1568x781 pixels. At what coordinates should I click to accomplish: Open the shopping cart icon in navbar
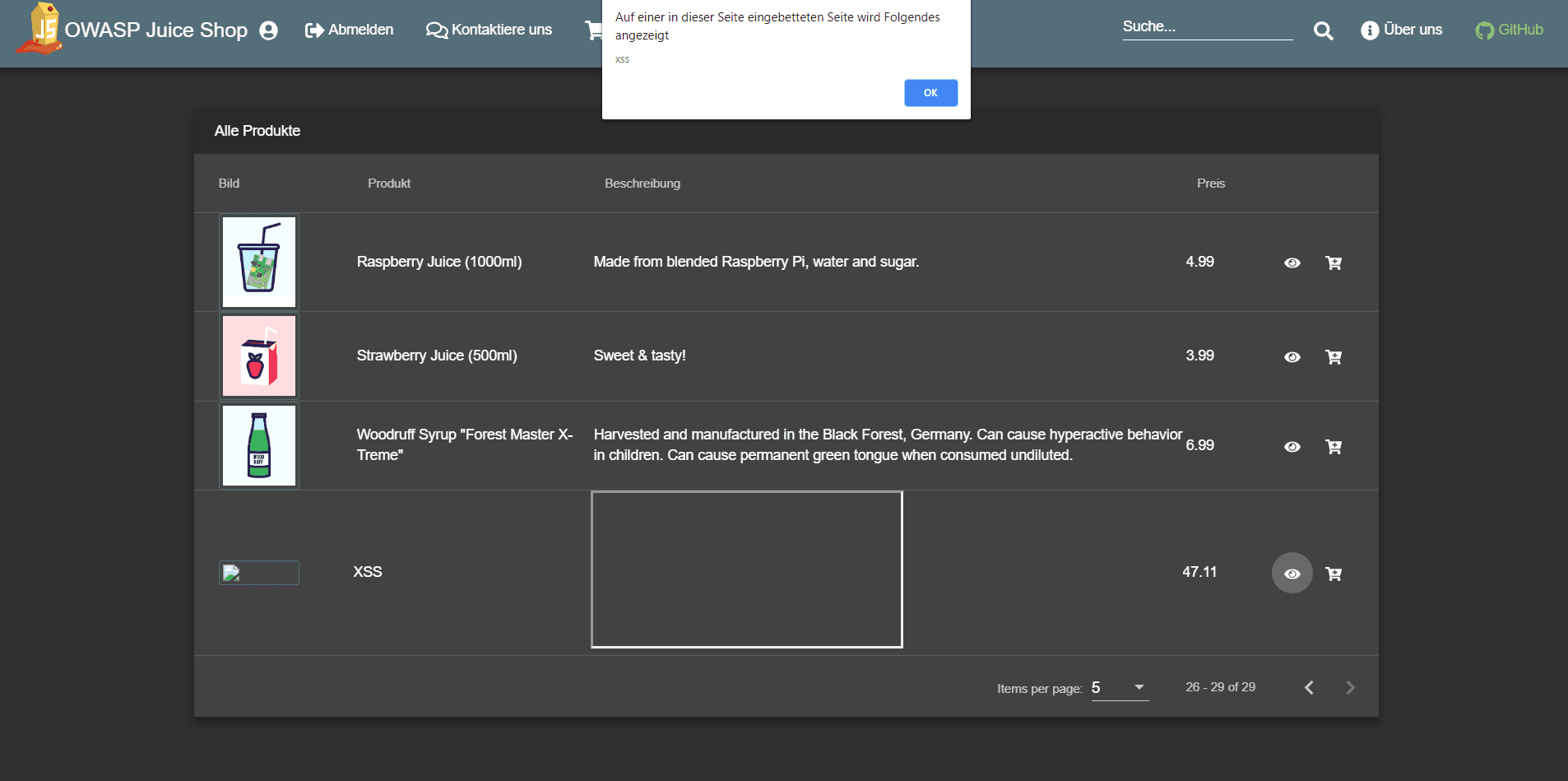[593, 30]
